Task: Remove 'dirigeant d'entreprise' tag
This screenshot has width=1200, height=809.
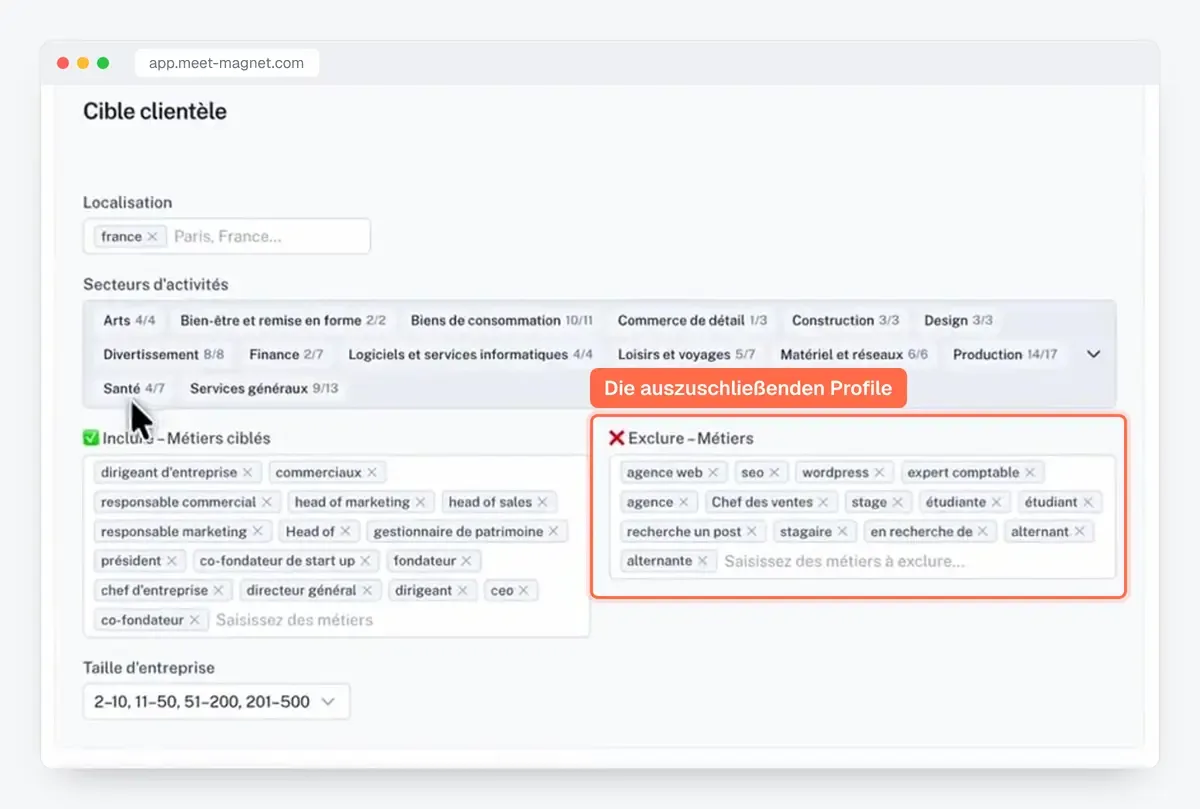Action: tap(248, 473)
